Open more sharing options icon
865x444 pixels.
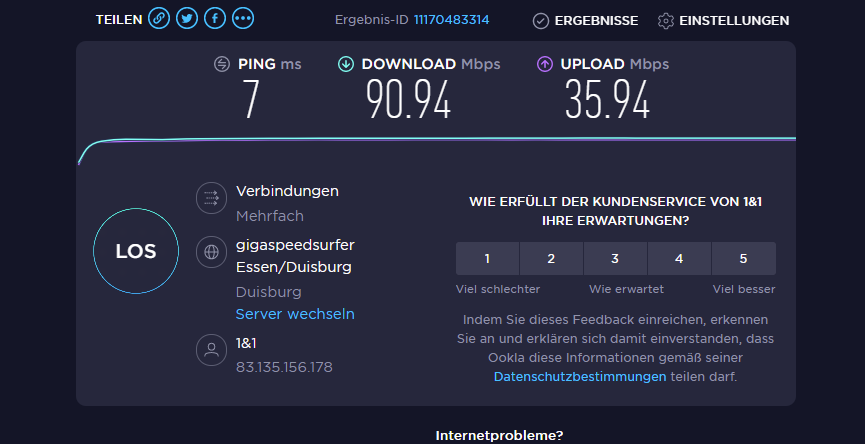(243, 19)
